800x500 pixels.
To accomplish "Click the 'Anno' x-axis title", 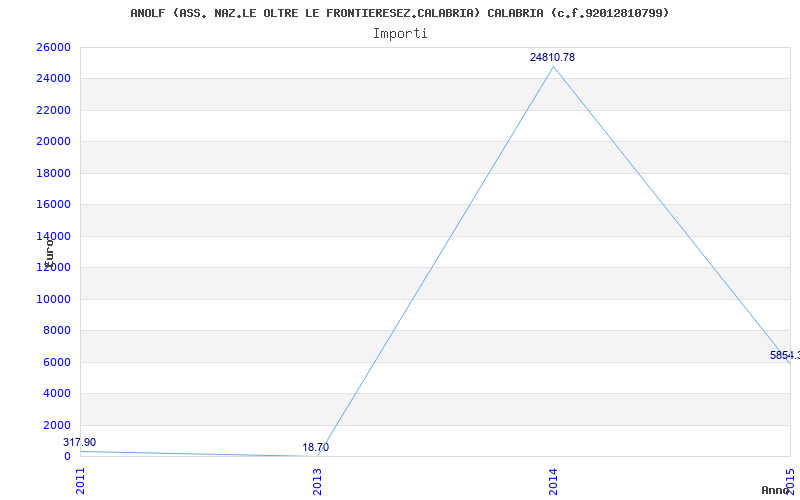I will point(776,490).
